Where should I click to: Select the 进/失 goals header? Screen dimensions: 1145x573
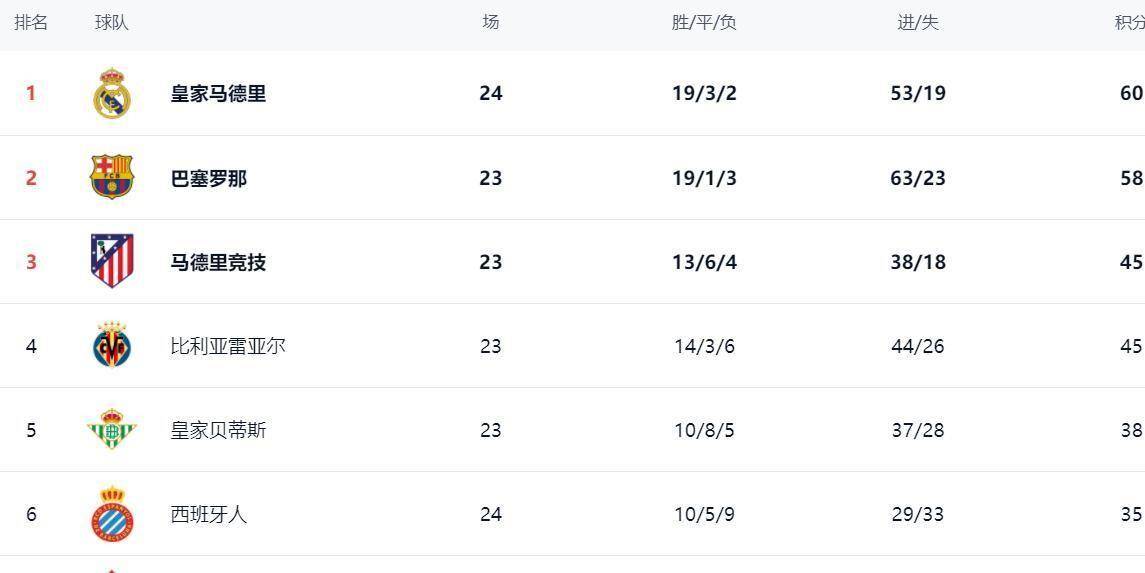[x=917, y=22]
